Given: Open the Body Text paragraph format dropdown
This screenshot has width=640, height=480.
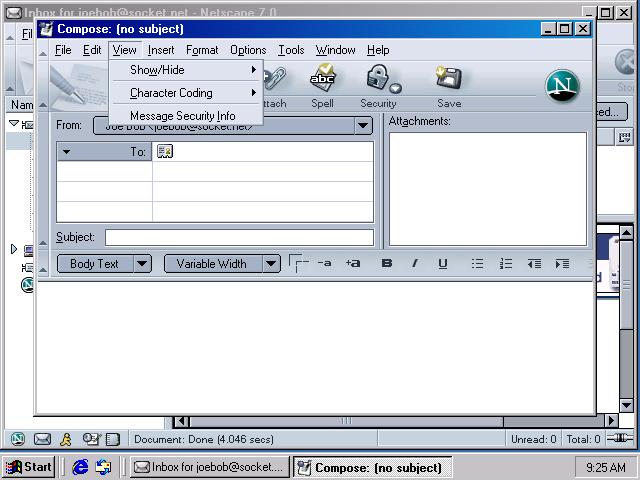Looking at the screenshot, I should coord(142,264).
